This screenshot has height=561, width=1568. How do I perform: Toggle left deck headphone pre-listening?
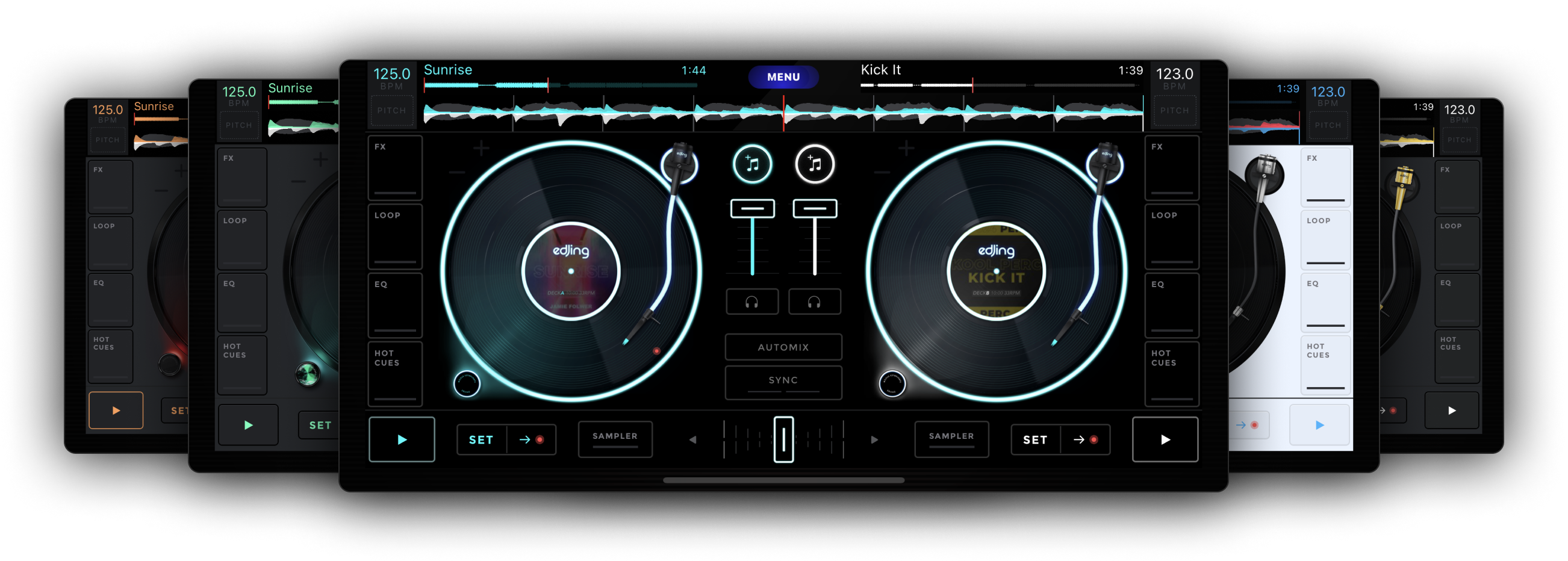752,302
